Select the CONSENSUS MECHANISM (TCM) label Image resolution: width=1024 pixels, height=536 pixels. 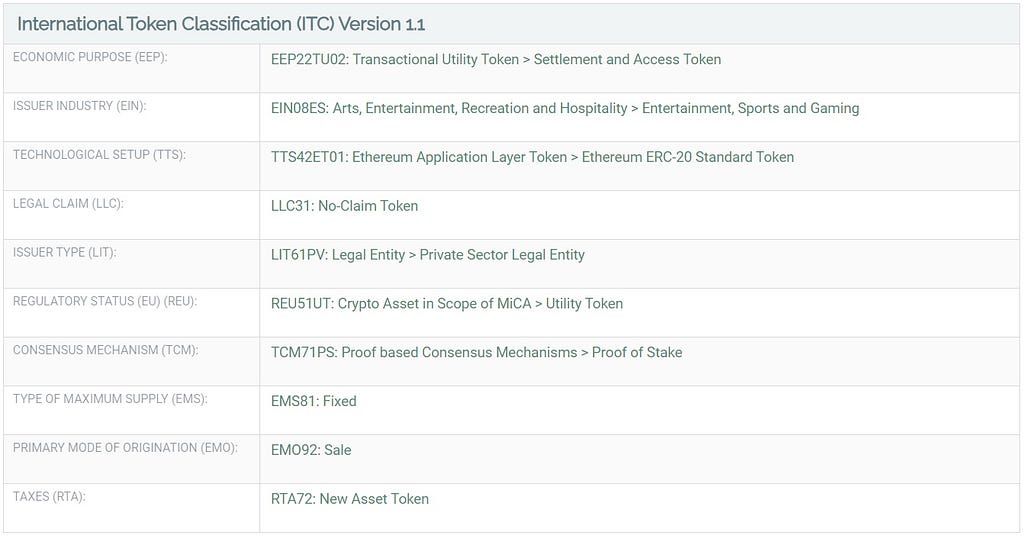tap(106, 350)
